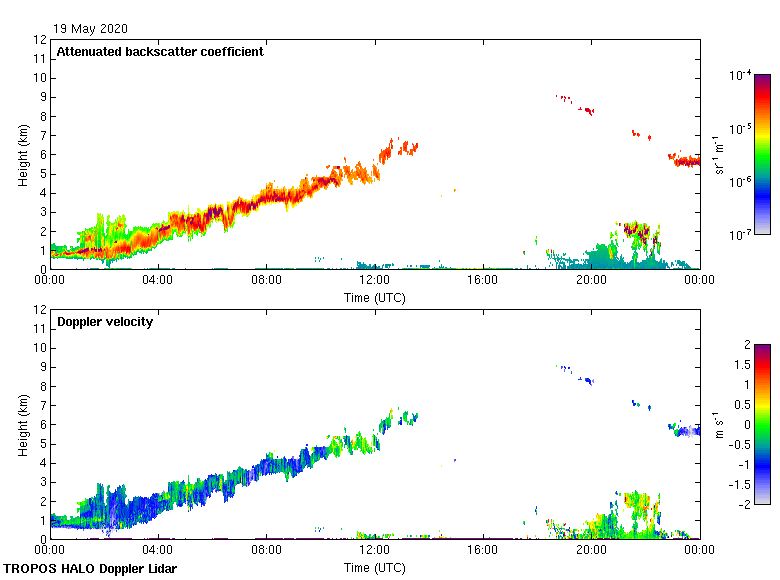Viewport: 780px width, 580px height.
Task: Click "Time (UTC)" label under the Doppler plot
Action: tap(375, 568)
